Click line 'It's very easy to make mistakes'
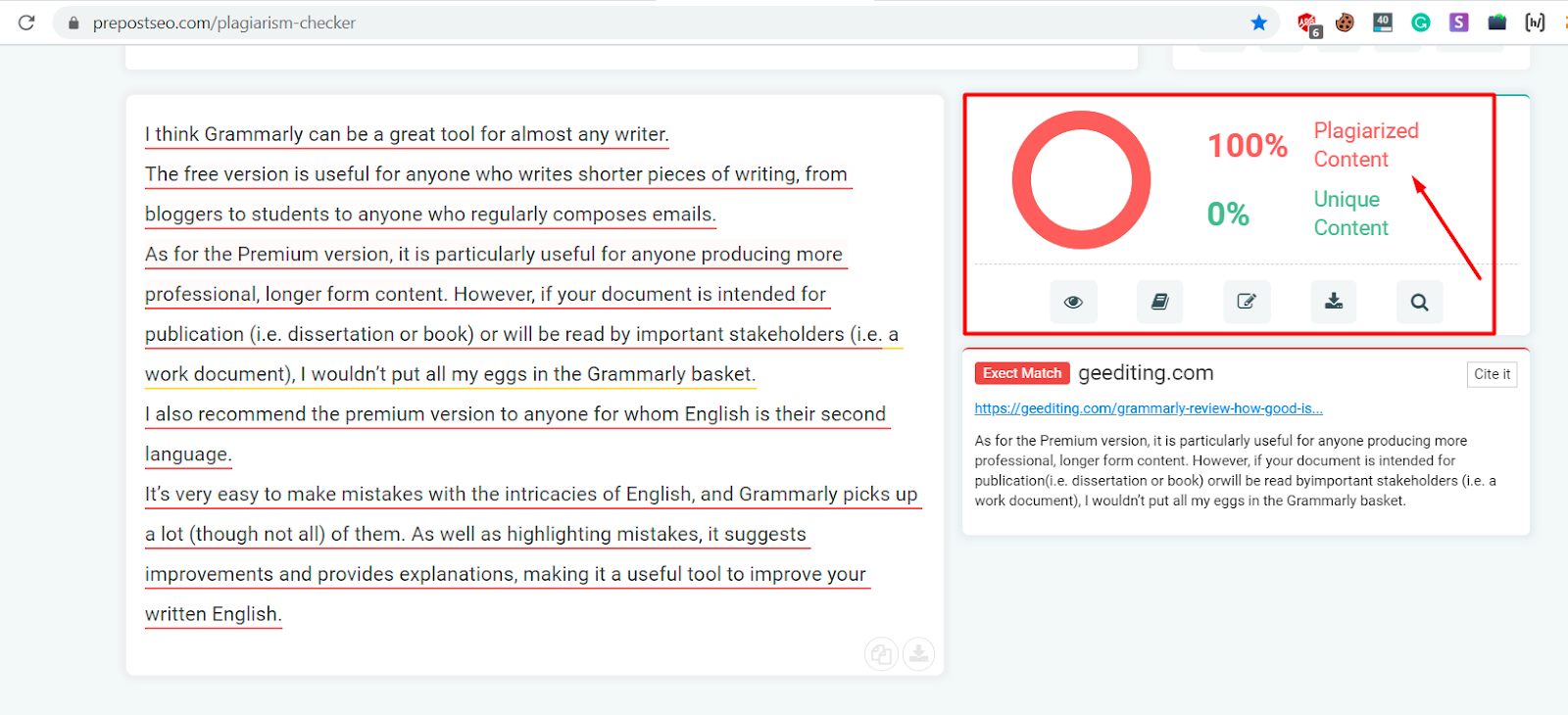 (x=531, y=496)
